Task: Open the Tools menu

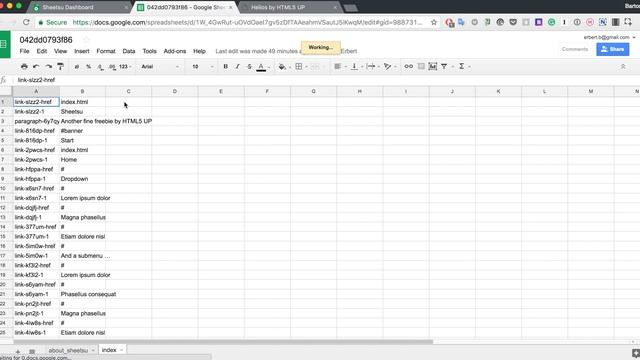Action: click(149, 51)
